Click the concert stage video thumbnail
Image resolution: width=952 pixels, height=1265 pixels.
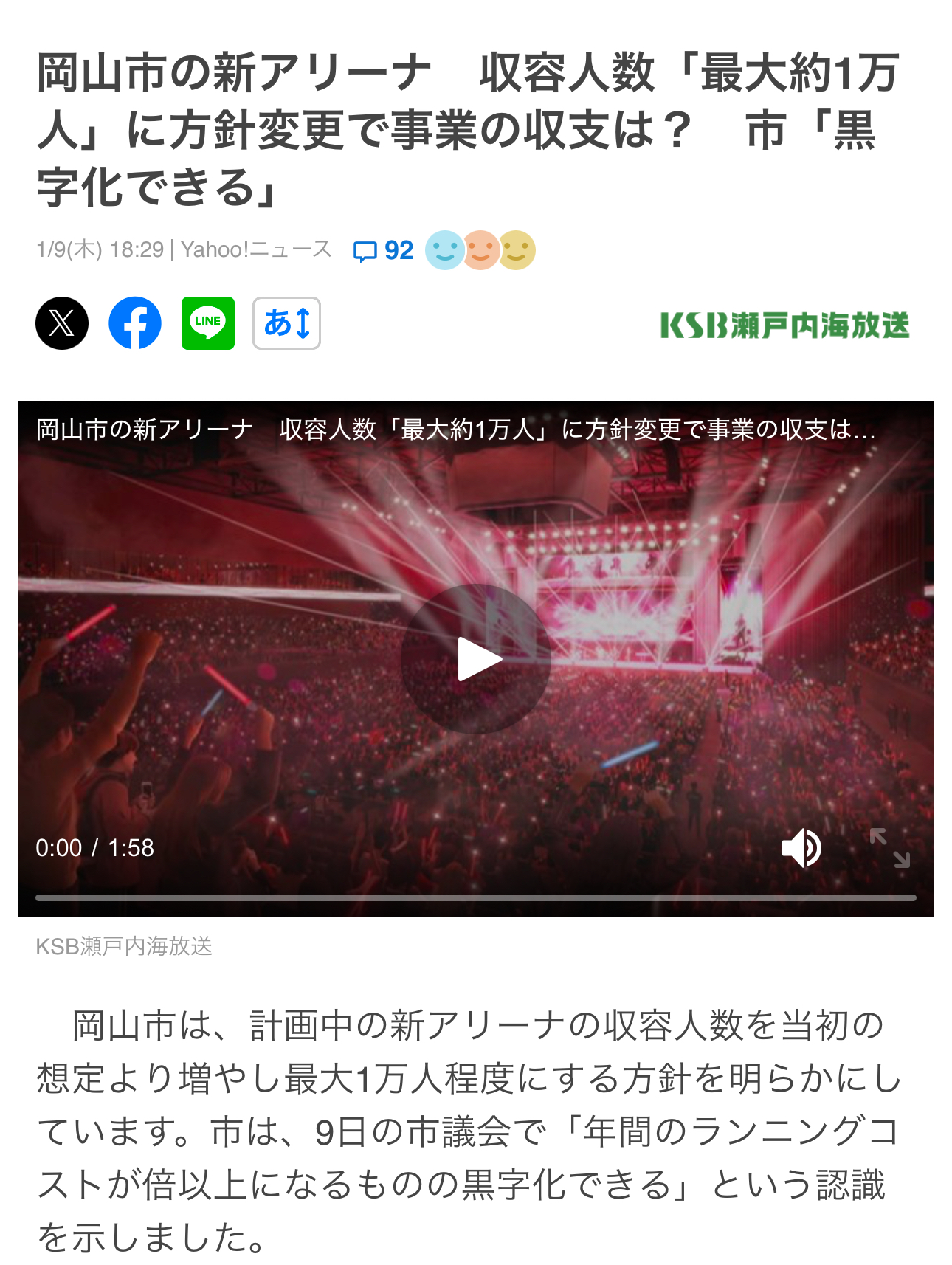pyautogui.click(x=476, y=659)
